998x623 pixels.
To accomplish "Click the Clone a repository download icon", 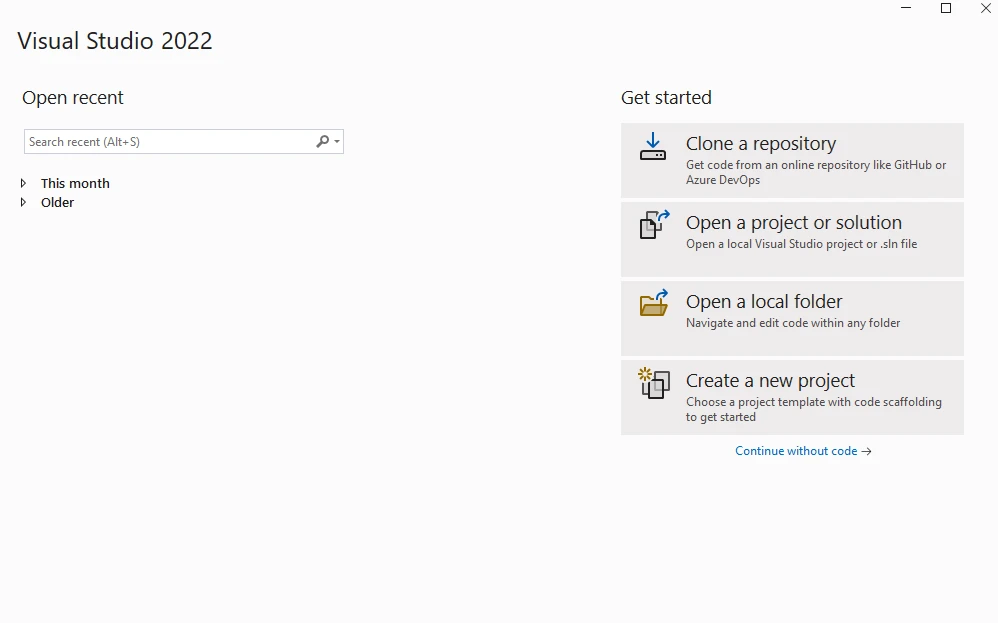I will pyautogui.click(x=653, y=147).
